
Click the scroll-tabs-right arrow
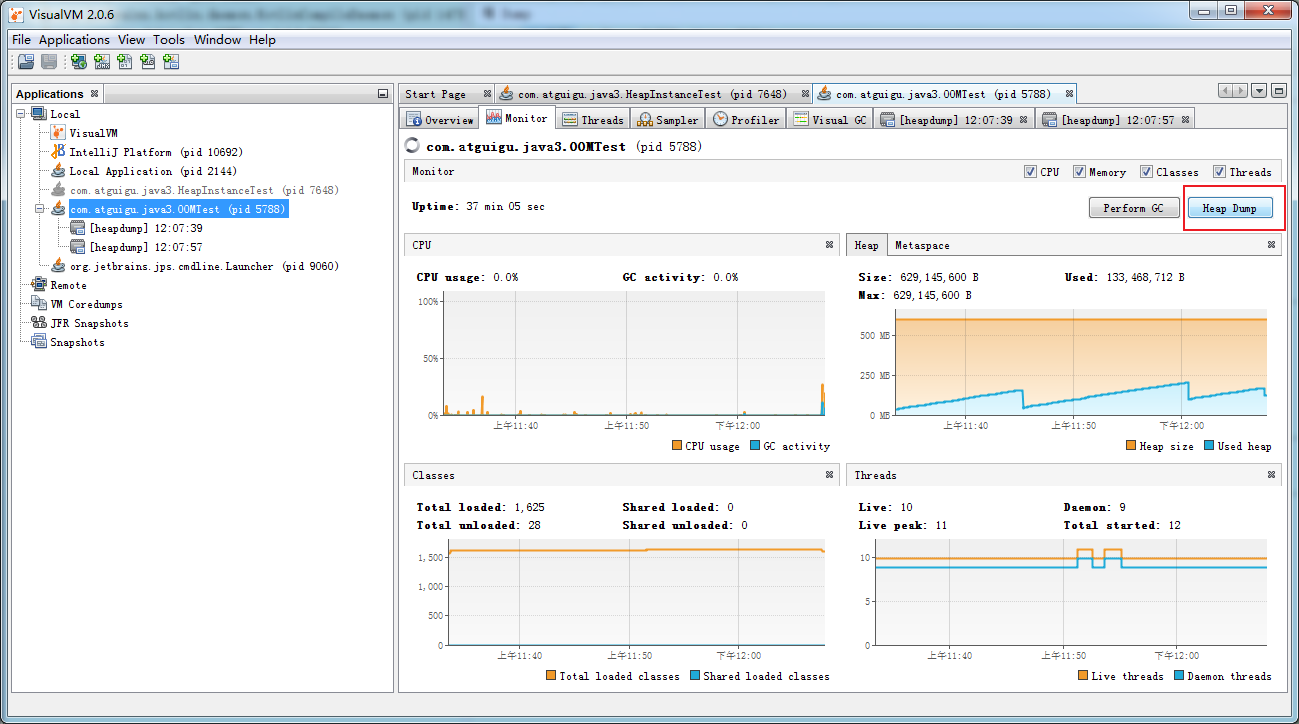coord(1240,90)
